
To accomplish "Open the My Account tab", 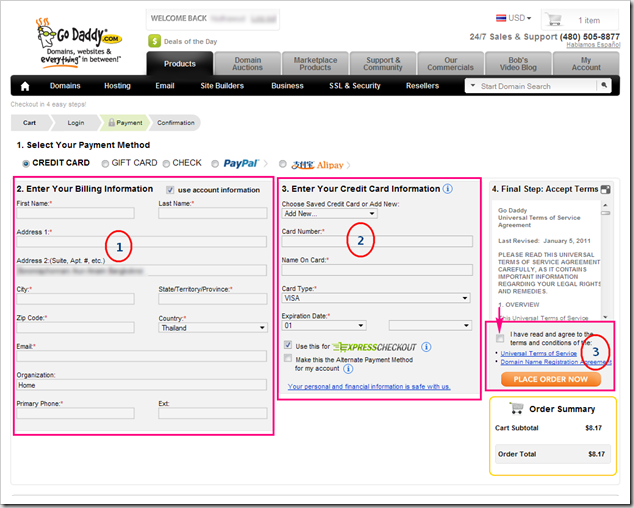I will coord(586,64).
